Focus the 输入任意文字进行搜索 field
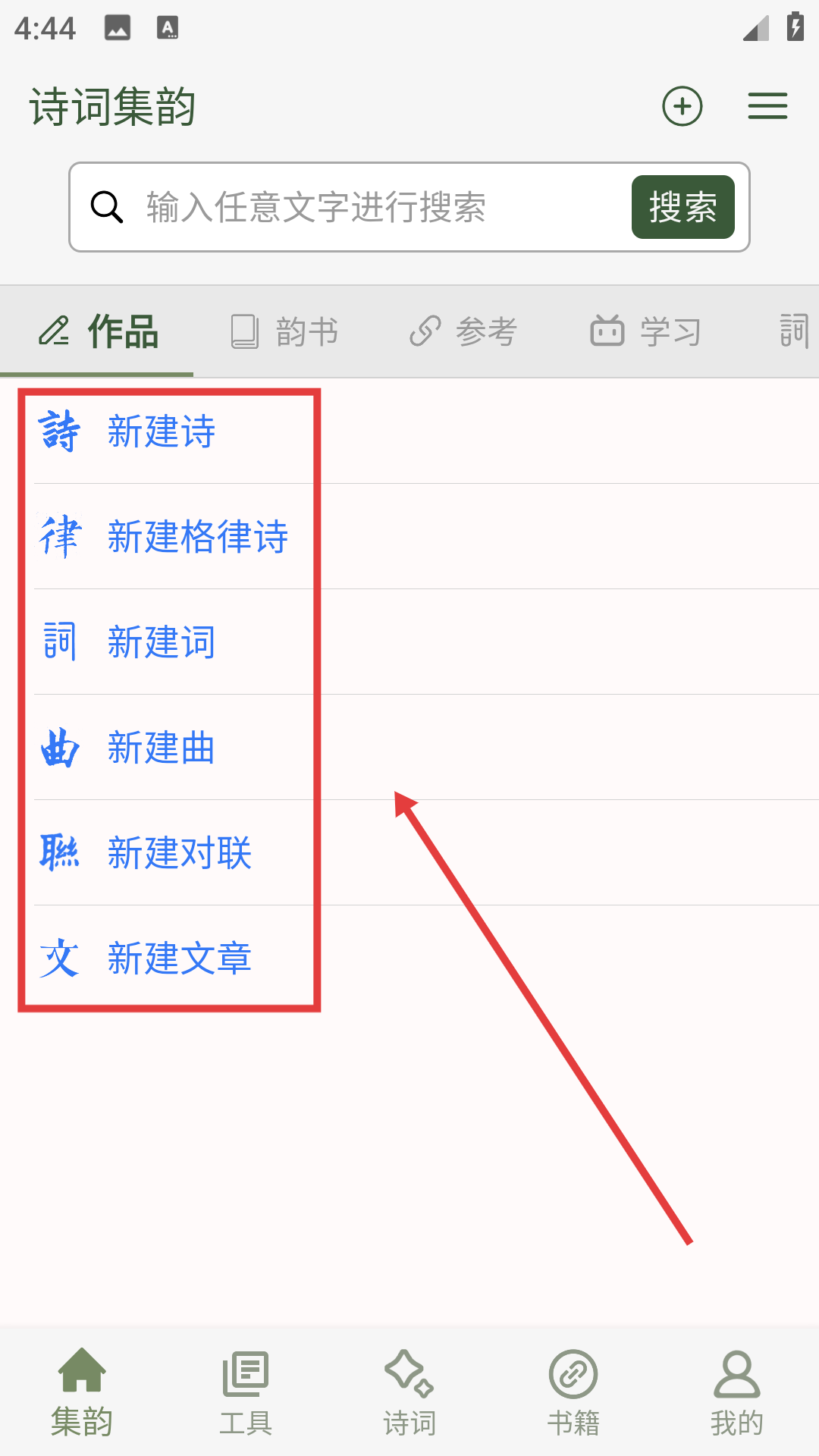The height and width of the screenshot is (1456, 819). (x=383, y=207)
